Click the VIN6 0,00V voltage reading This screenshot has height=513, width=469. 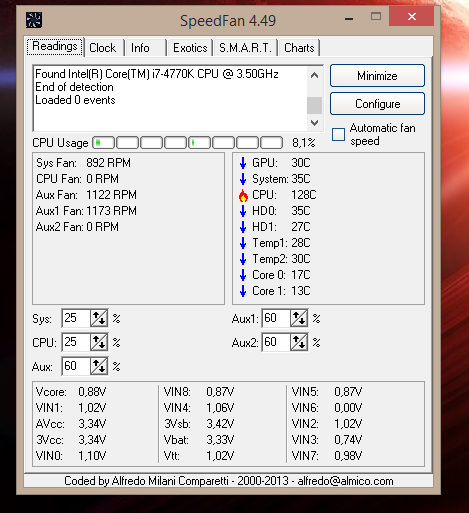327,408
